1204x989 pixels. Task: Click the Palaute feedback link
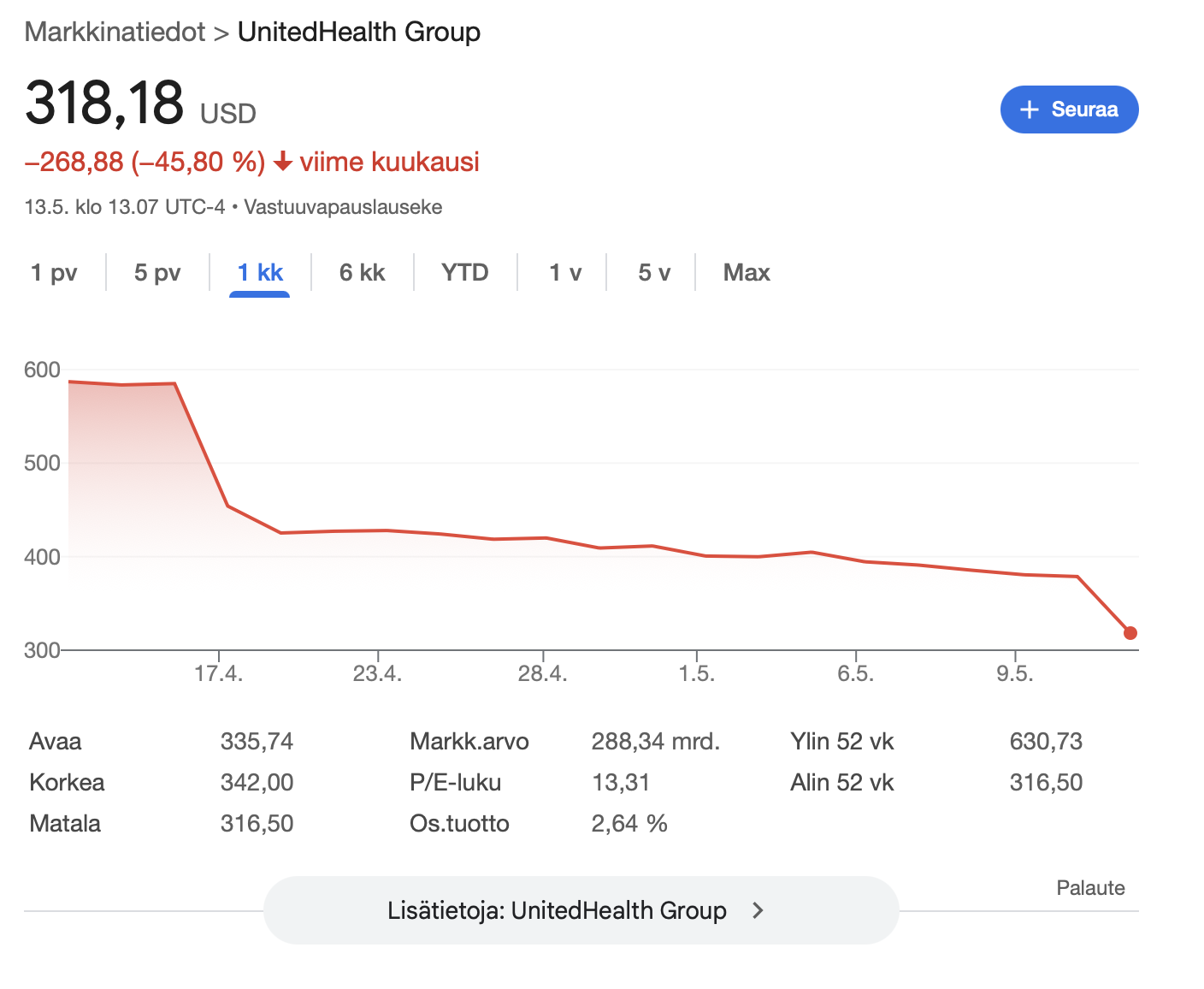(x=1090, y=888)
